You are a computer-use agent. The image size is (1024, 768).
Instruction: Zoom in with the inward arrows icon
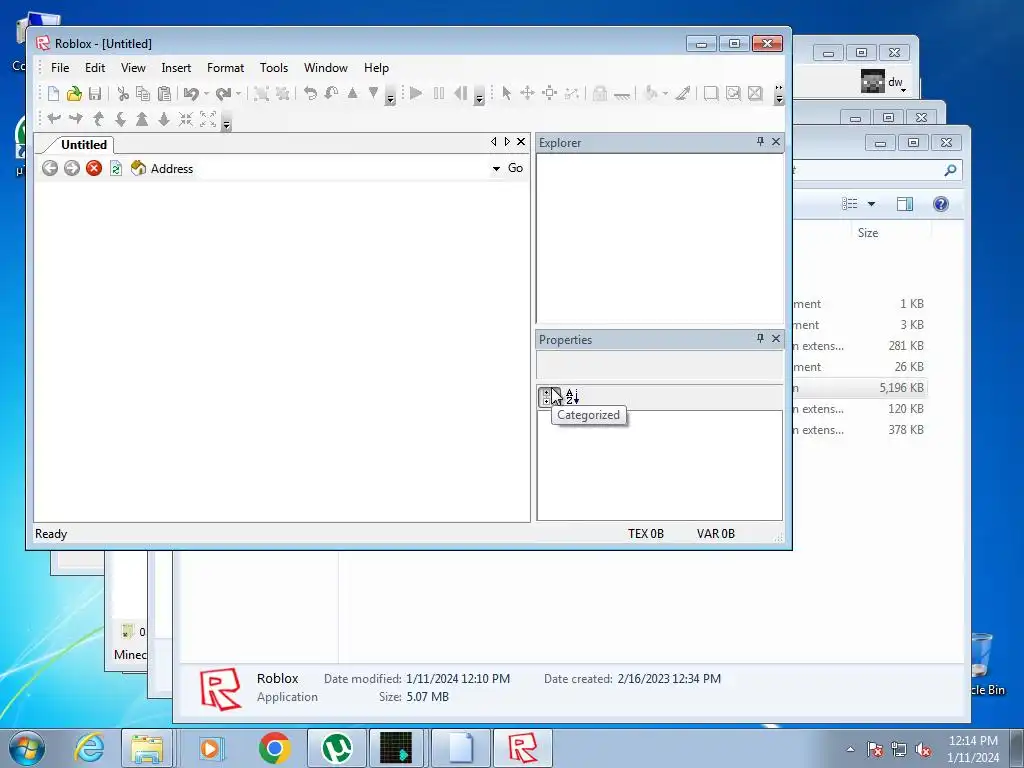click(186, 119)
